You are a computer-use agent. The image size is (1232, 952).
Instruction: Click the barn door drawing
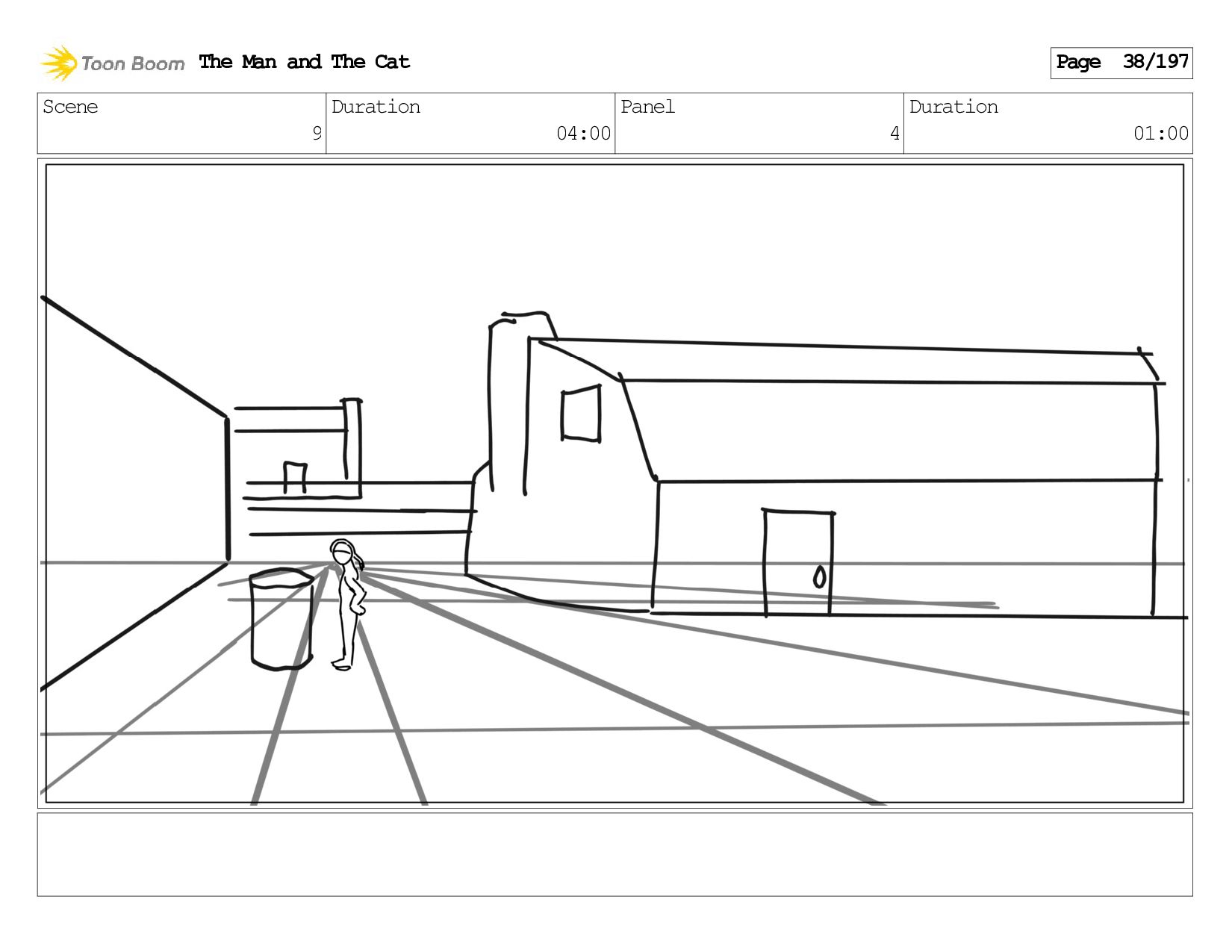coord(798,562)
